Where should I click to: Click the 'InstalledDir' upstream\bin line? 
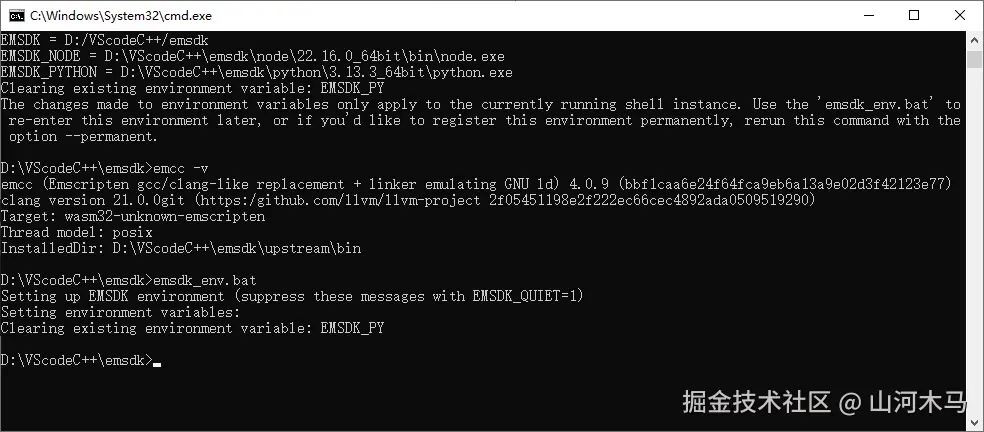click(x=181, y=249)
